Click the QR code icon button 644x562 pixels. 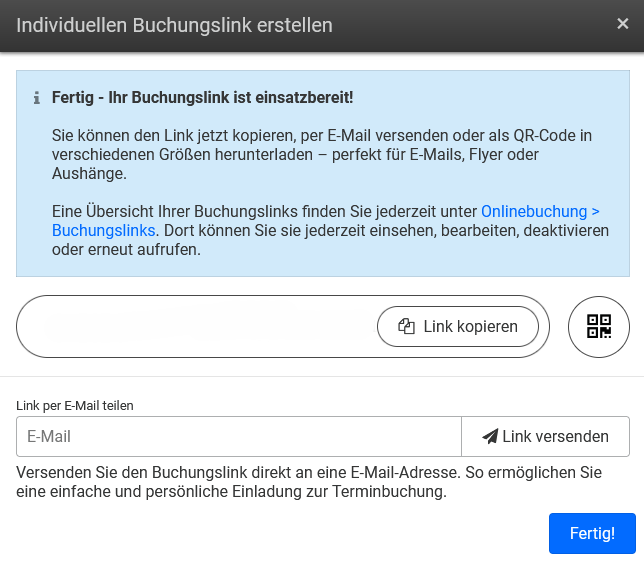tap(598, 326)
